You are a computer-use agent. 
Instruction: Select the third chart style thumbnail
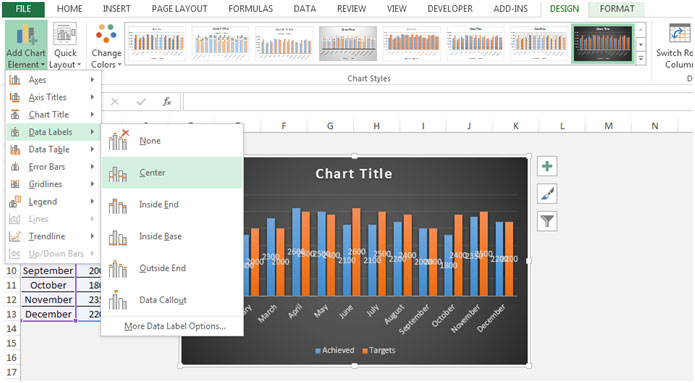pyautogui.click(x=284, y=43)
